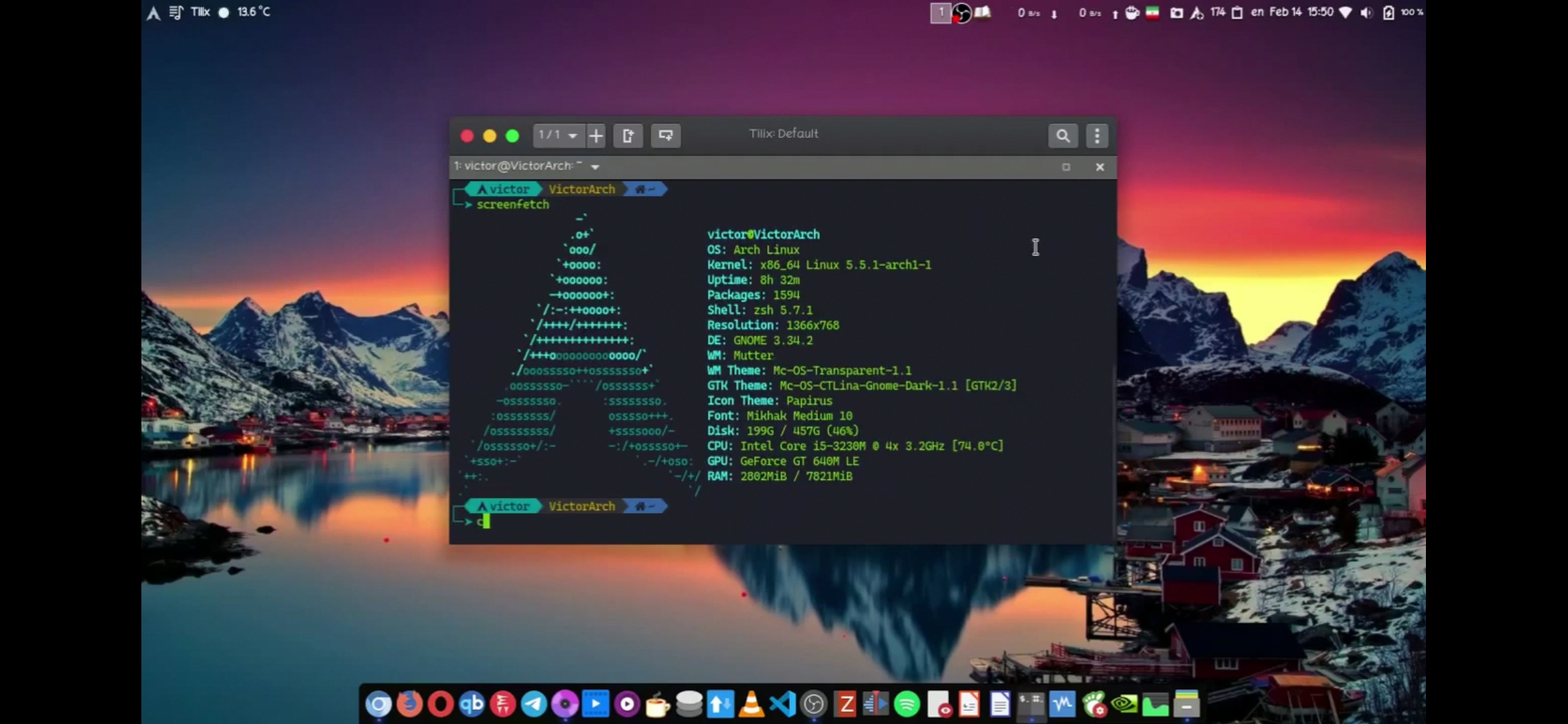This screenshot has height=724, width=1568.
Task: Click the add terminal right split button
Action: 628,135
